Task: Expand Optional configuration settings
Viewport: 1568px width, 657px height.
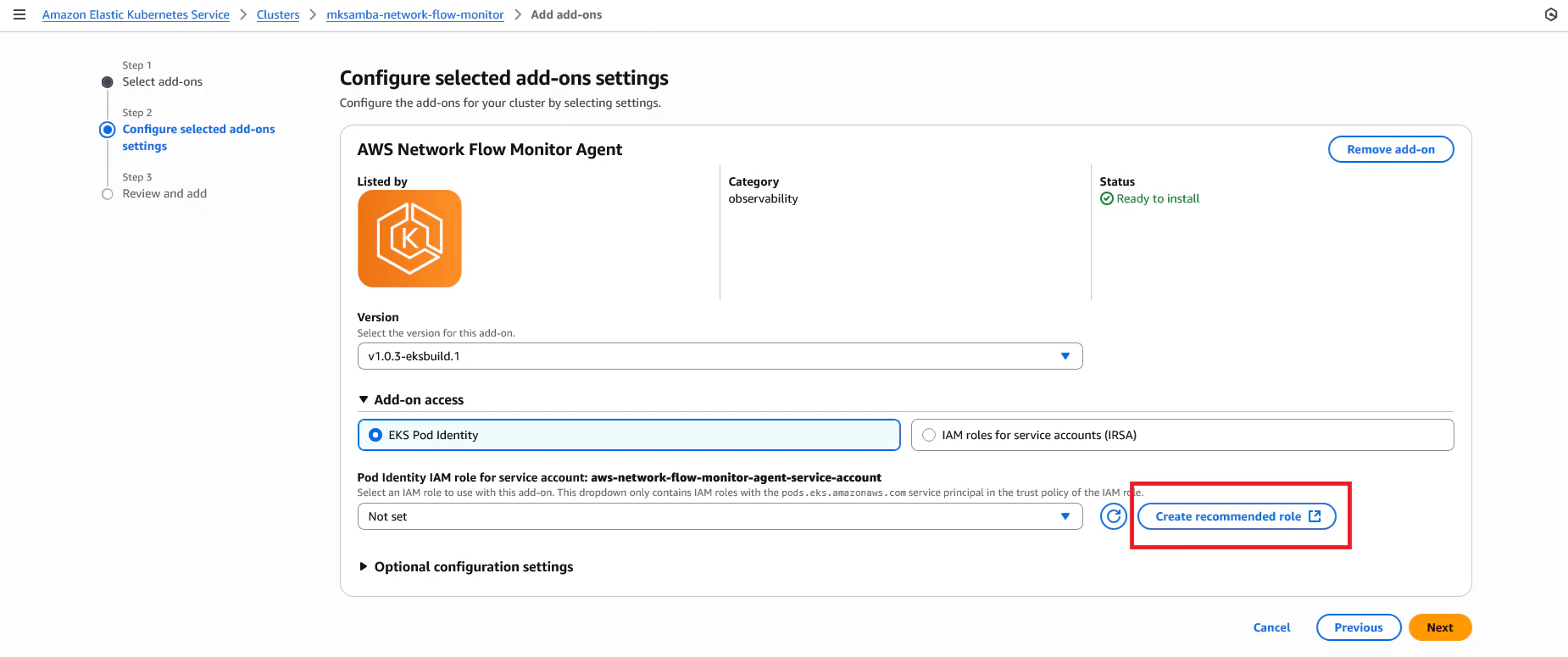Action: click(465, 566)
